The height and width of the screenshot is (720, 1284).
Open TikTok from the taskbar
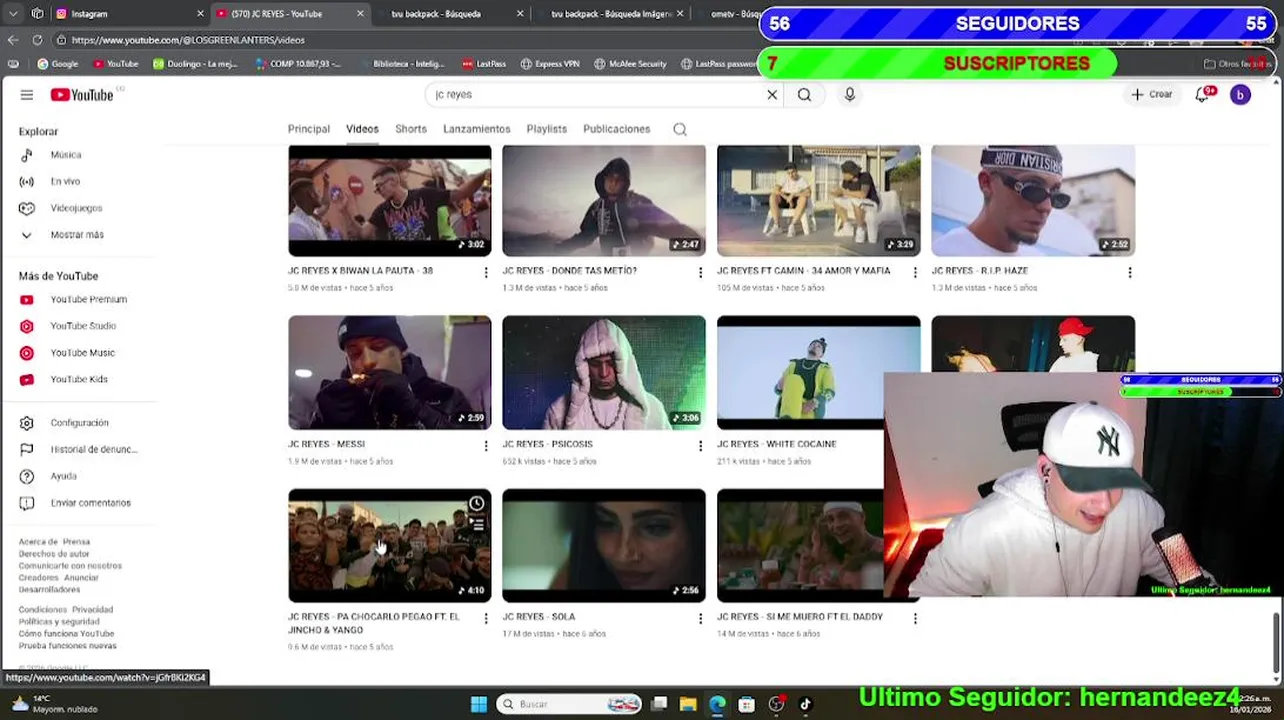point(805,704)
